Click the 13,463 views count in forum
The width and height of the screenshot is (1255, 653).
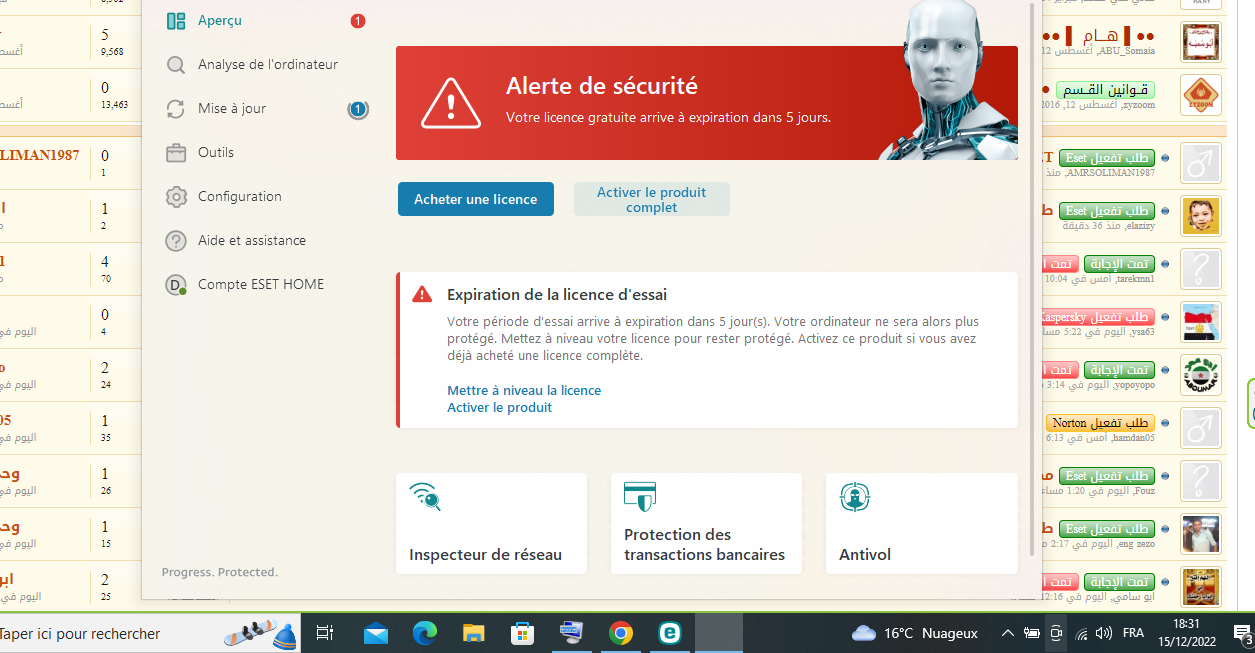click(115, 104)
